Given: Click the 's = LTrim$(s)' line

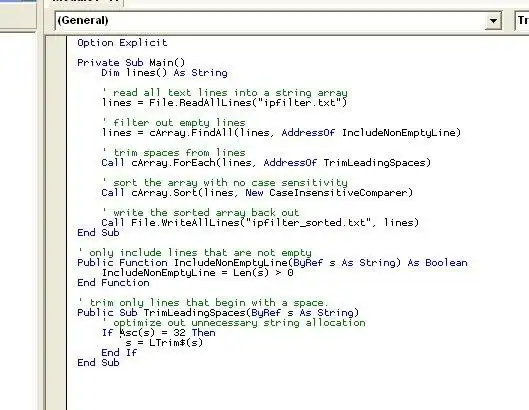Looking at the screenshot, I should (x=164, y=343).
